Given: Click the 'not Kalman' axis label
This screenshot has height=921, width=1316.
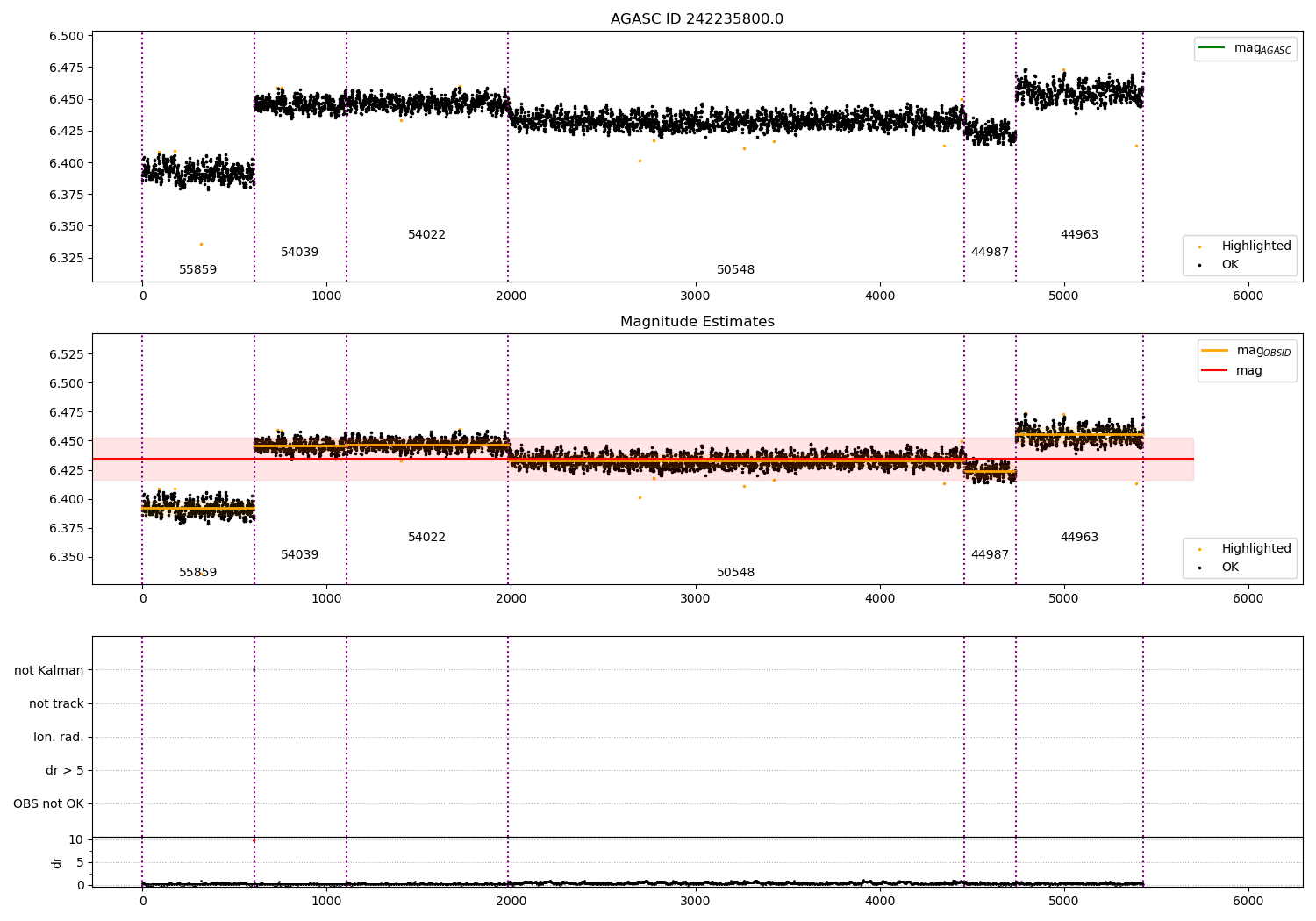Looking at the screenshot, I should 49,670.
